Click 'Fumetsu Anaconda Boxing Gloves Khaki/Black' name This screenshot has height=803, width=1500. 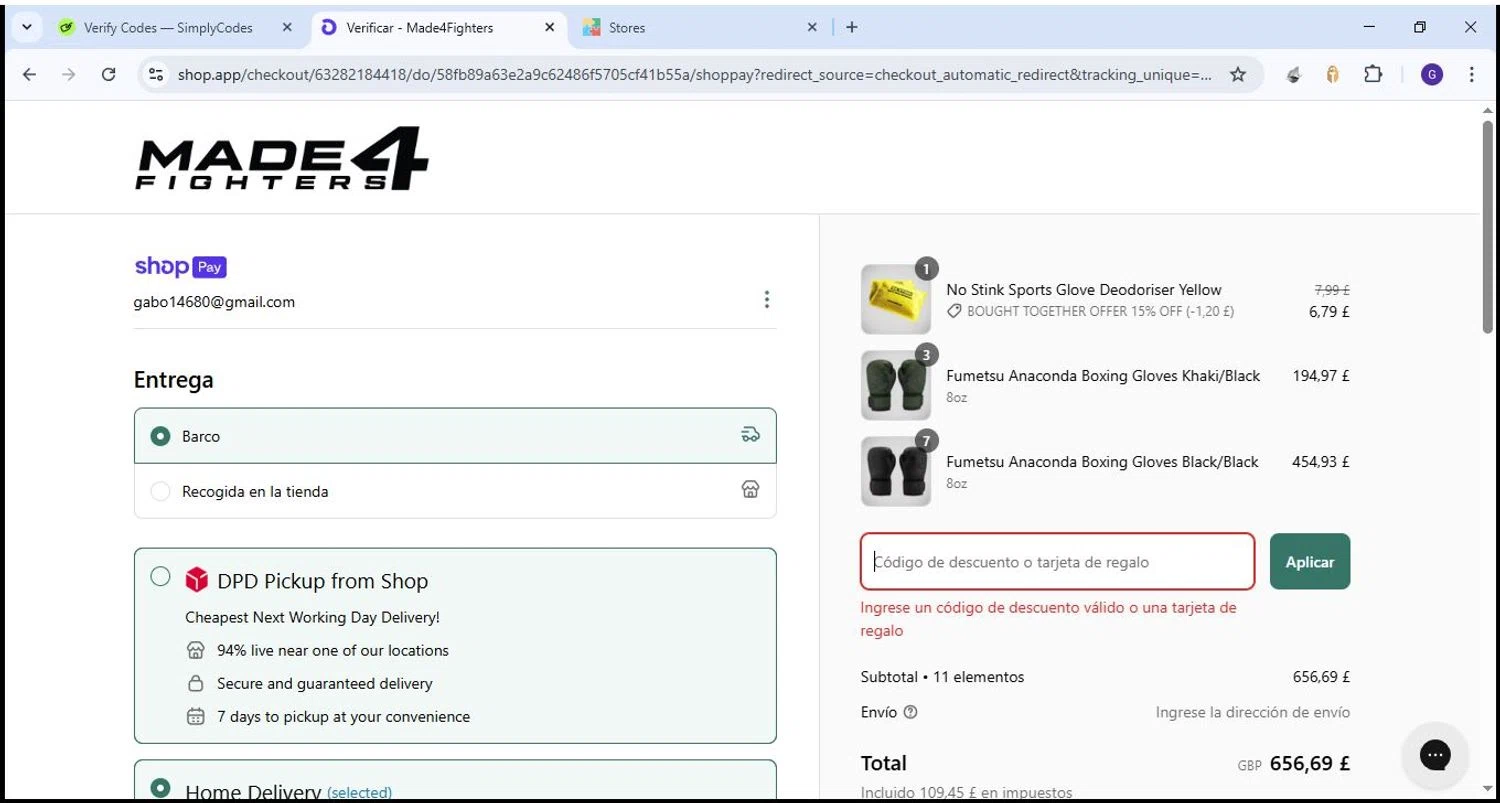pyautogui.click(x=1103, y=376)
